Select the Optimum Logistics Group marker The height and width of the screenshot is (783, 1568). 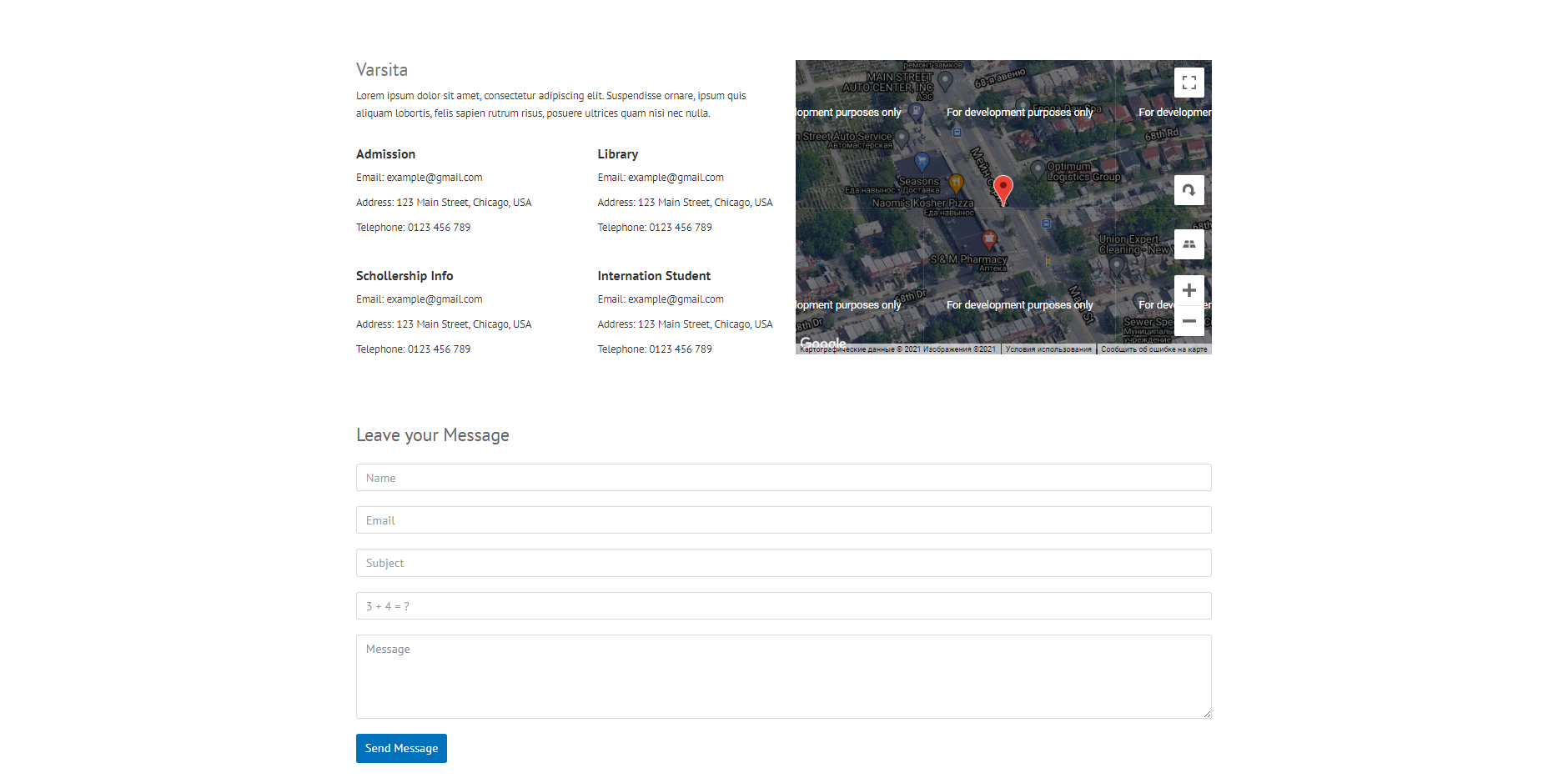point(1037,170)
